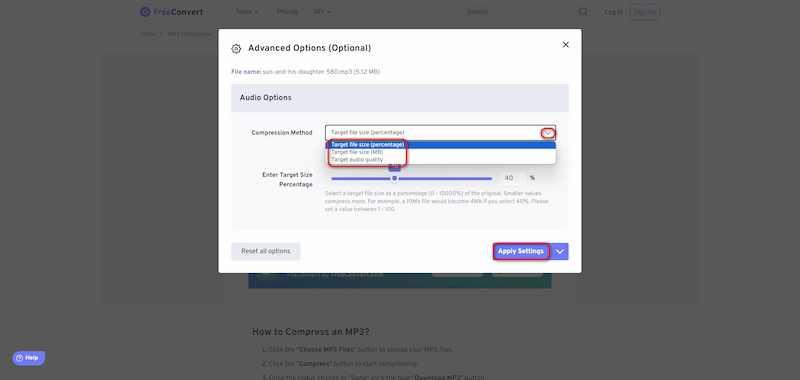Open the Compression Method dropdown arrow
Viewport: 800px width, 380px height.
click(x=548, y=133)
